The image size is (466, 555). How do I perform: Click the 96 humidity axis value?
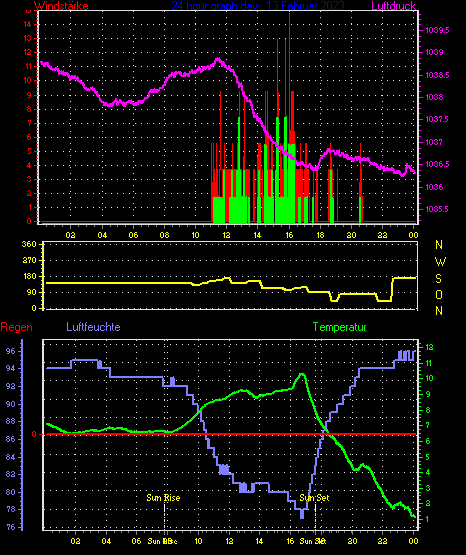coord(11,351)
